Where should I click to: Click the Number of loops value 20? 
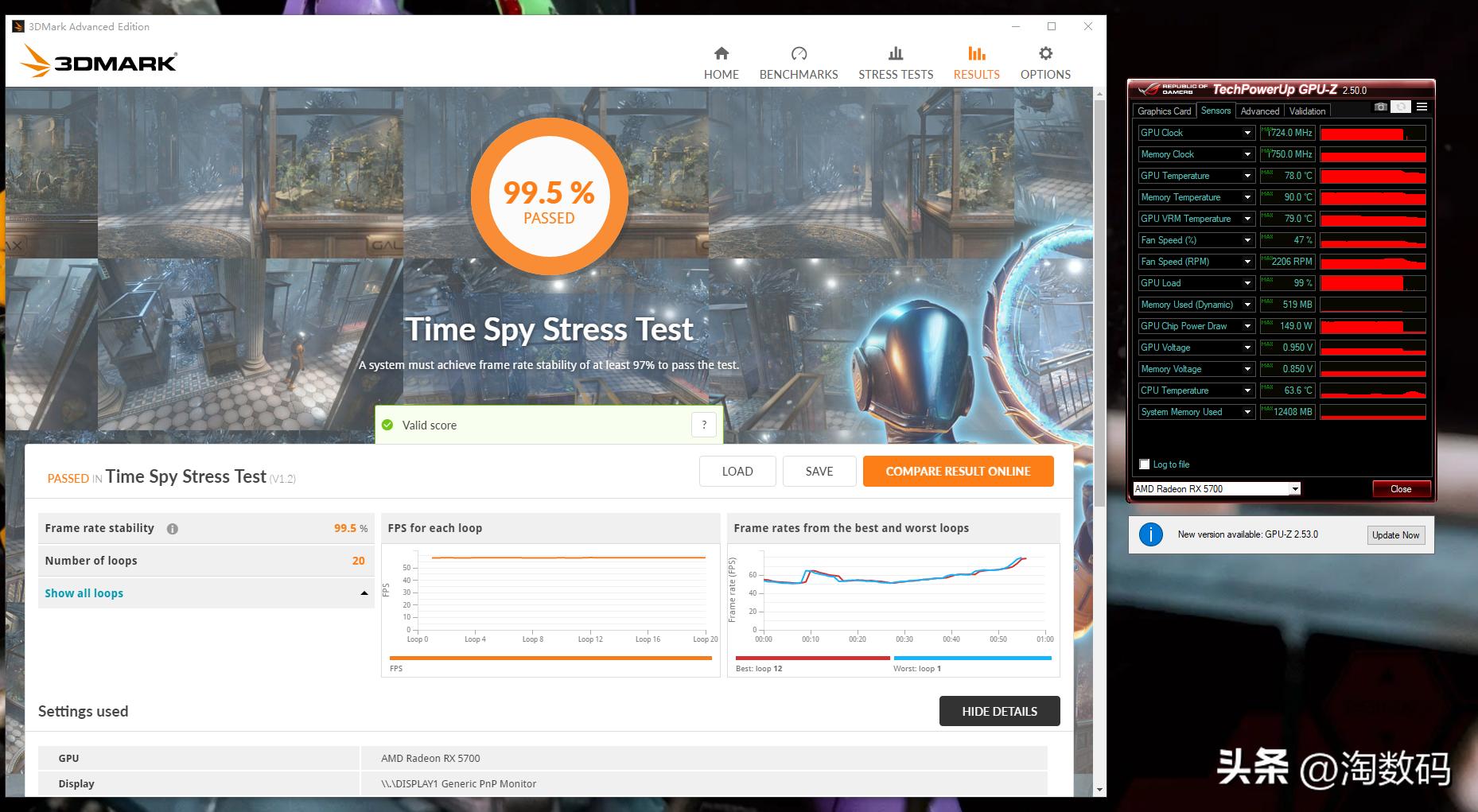(x=359, y=561)
